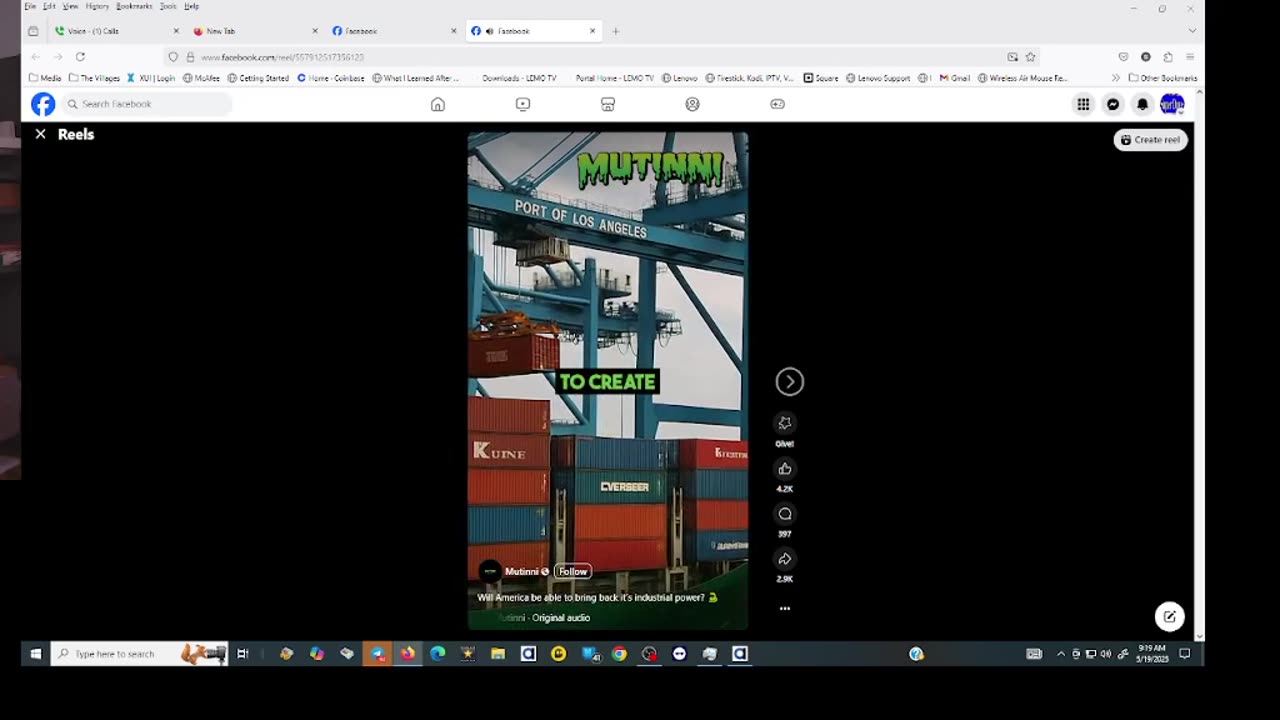Open the browser hamburger application menu
Screen dimensions: 1280x720
tap(1190, 57)
